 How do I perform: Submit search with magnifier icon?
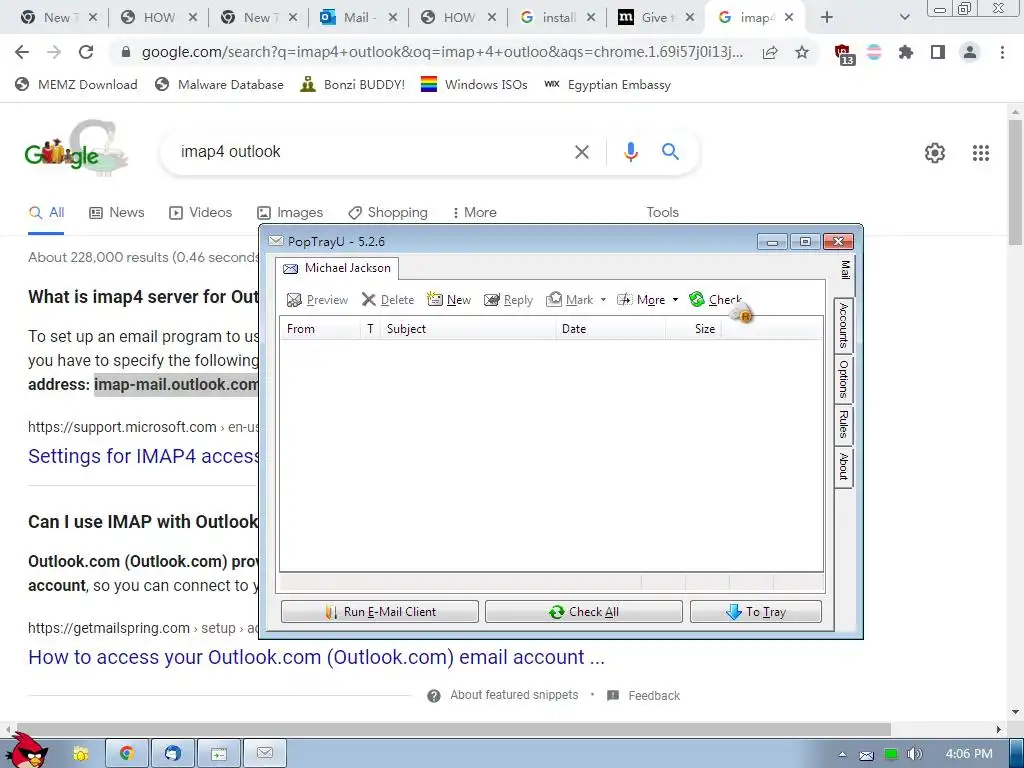click(670, 152)
